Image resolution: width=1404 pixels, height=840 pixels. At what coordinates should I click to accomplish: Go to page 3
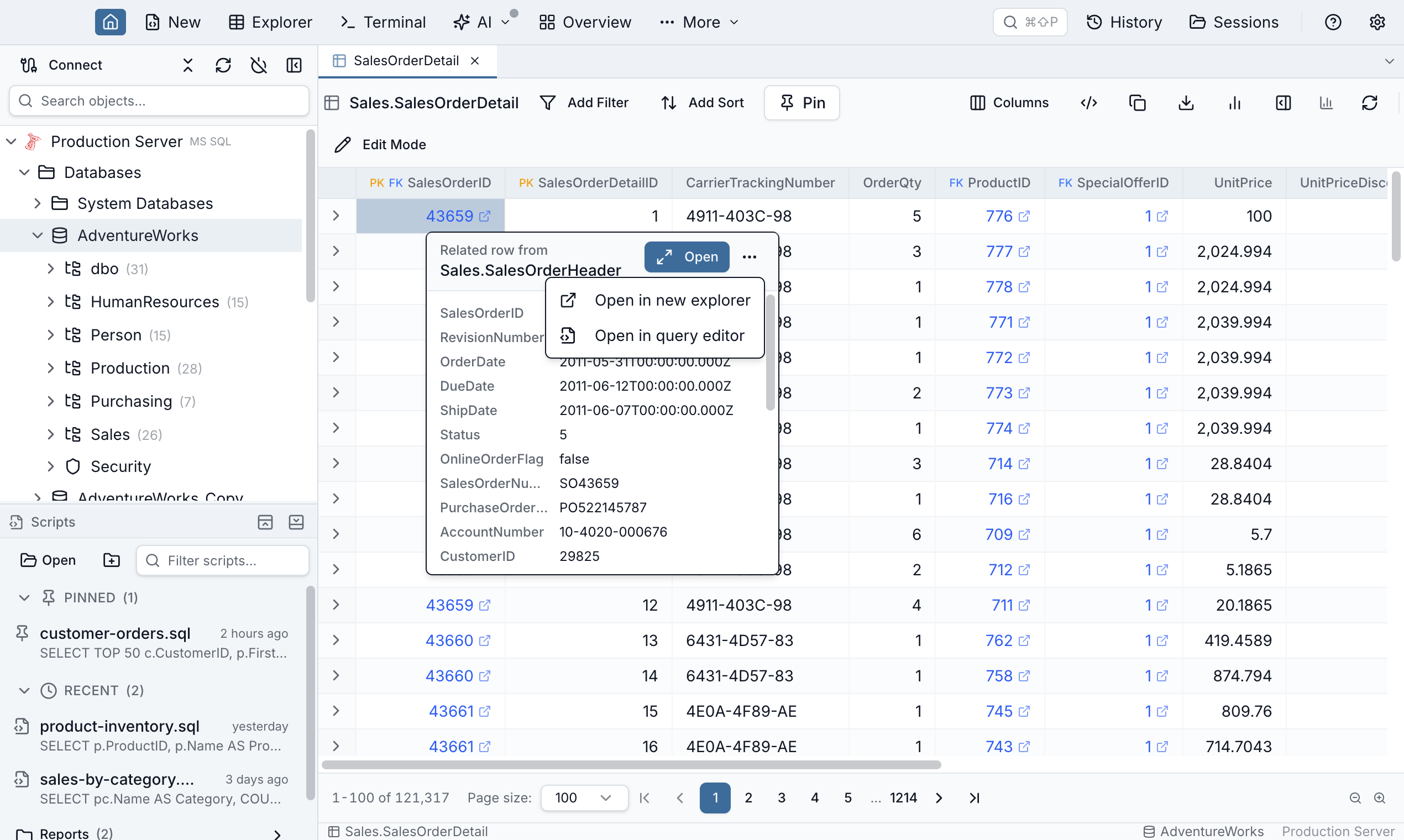coord(781,798)
